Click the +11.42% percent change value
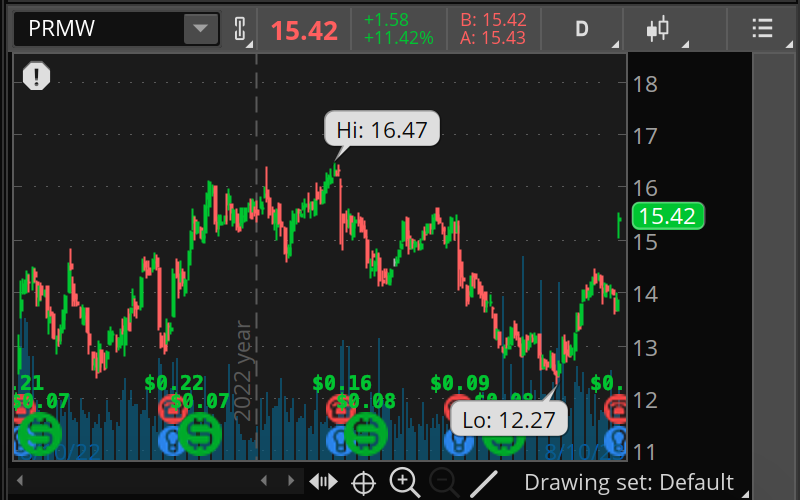 click(399, 38)
